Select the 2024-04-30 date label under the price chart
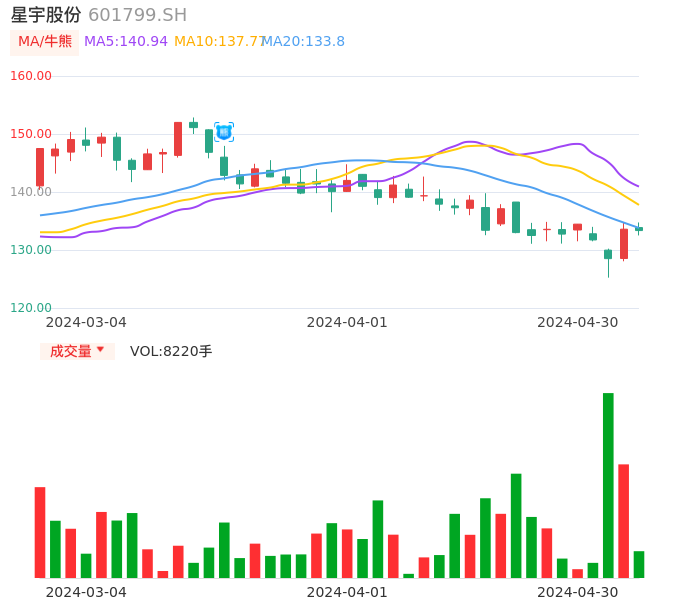This screenshot has width=686, height=606. pos(577,322)
